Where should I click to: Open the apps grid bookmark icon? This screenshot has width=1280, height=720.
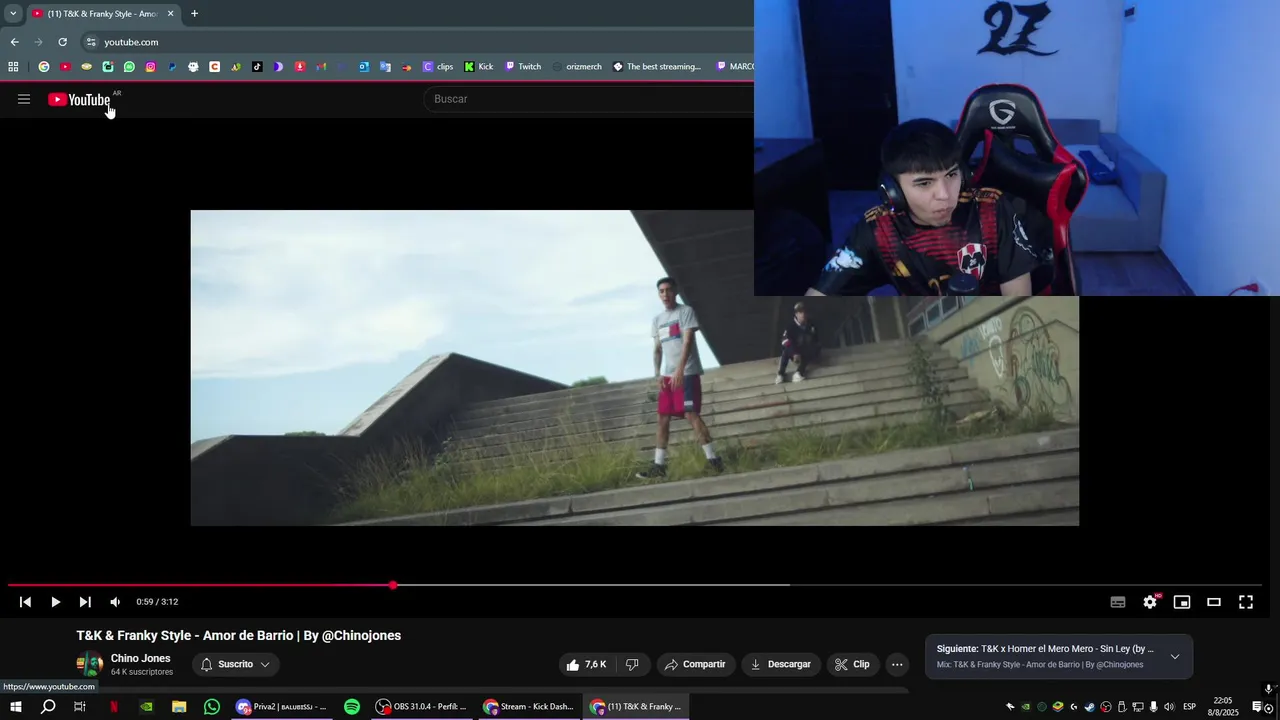pyautogui.click(x=13, y=67)
